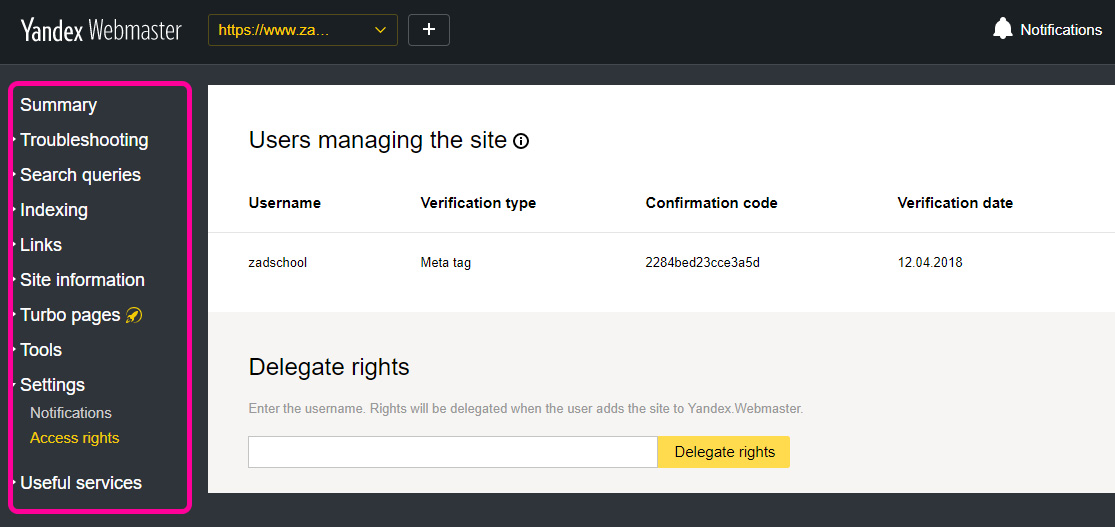This screenshot has width=1115, height=527.
Task: Open the Links section
Action: click(x=41, y=245)
